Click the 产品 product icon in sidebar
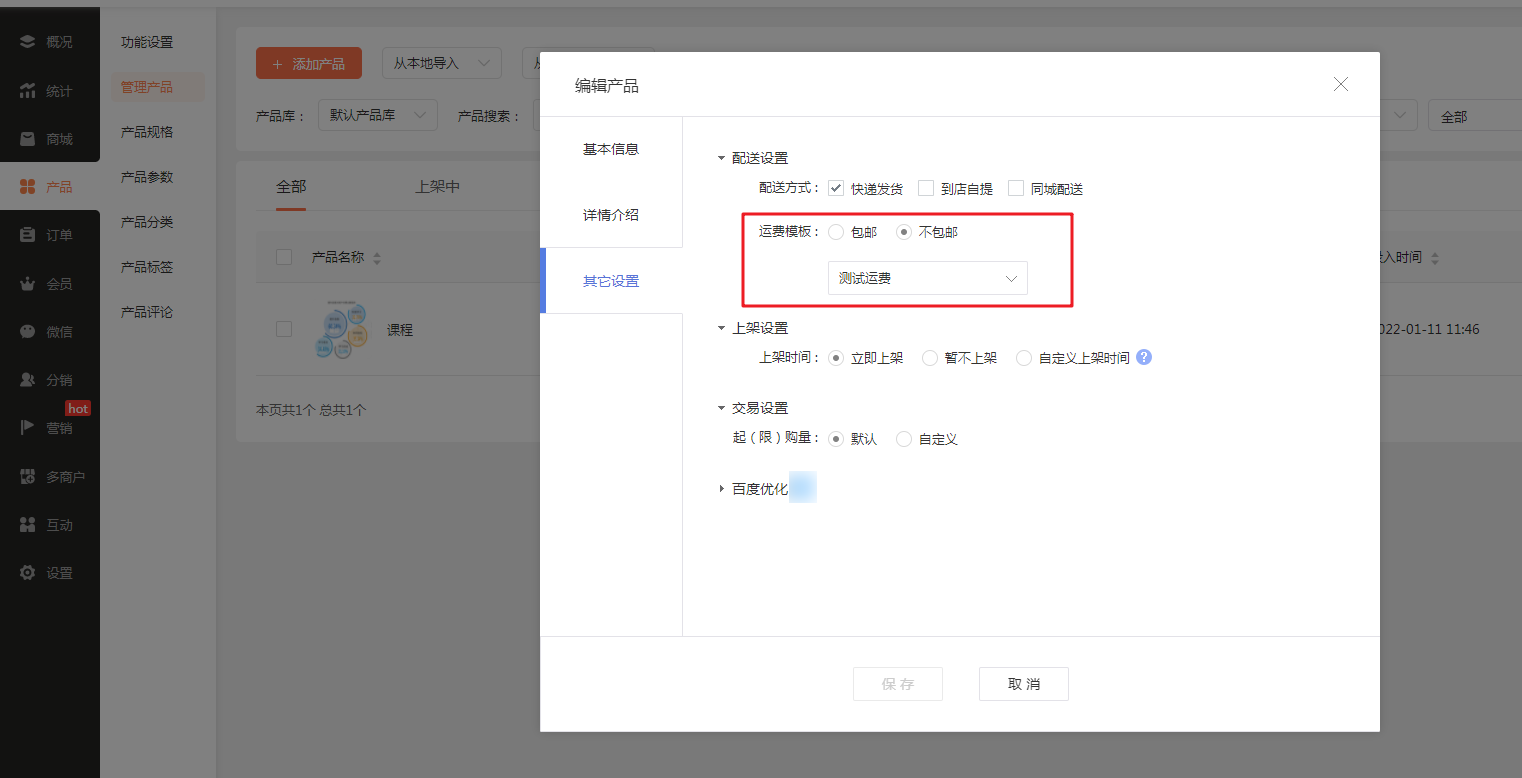1522x778 pixels. [27, 187]
